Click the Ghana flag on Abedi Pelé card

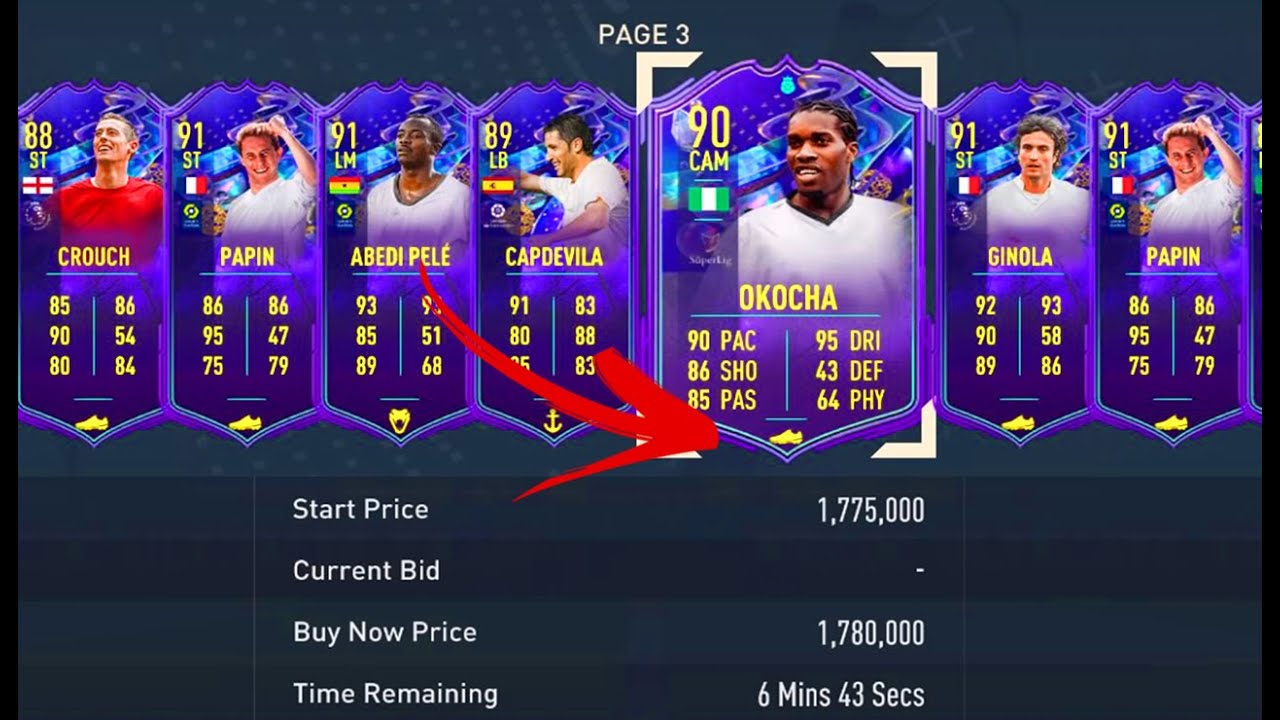click(x=345, y=186)
